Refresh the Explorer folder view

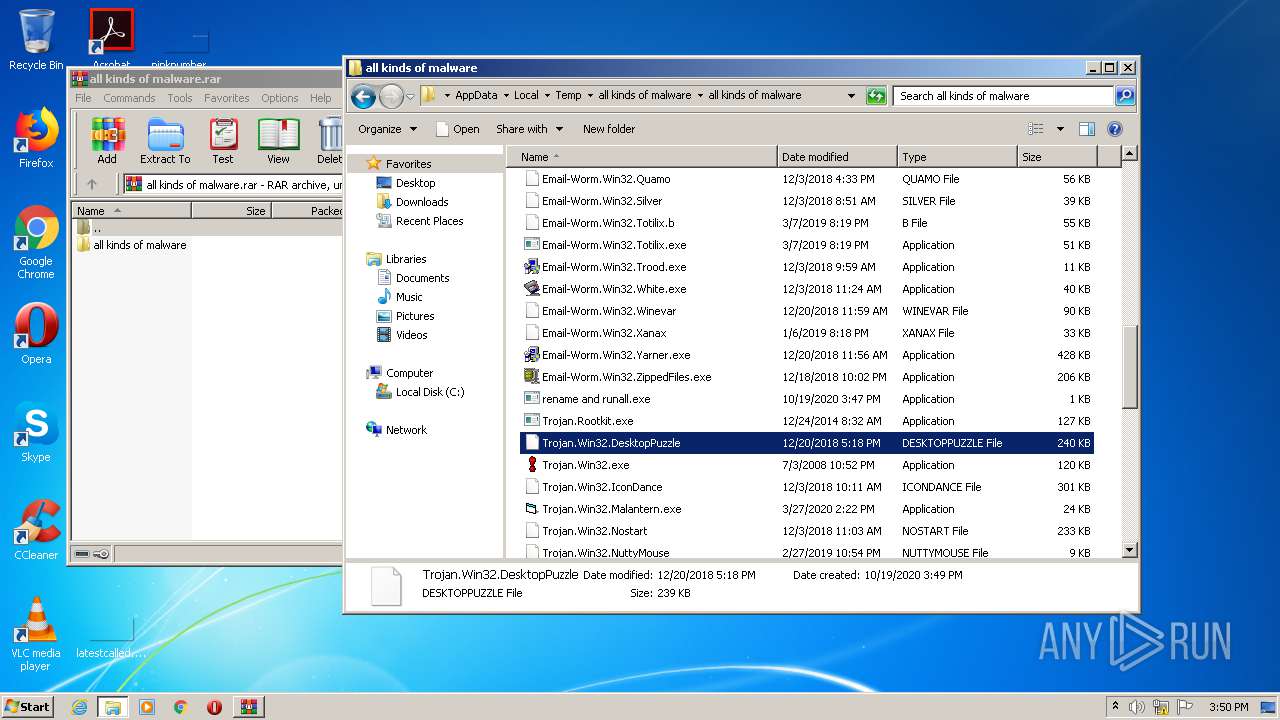[876, 96]
